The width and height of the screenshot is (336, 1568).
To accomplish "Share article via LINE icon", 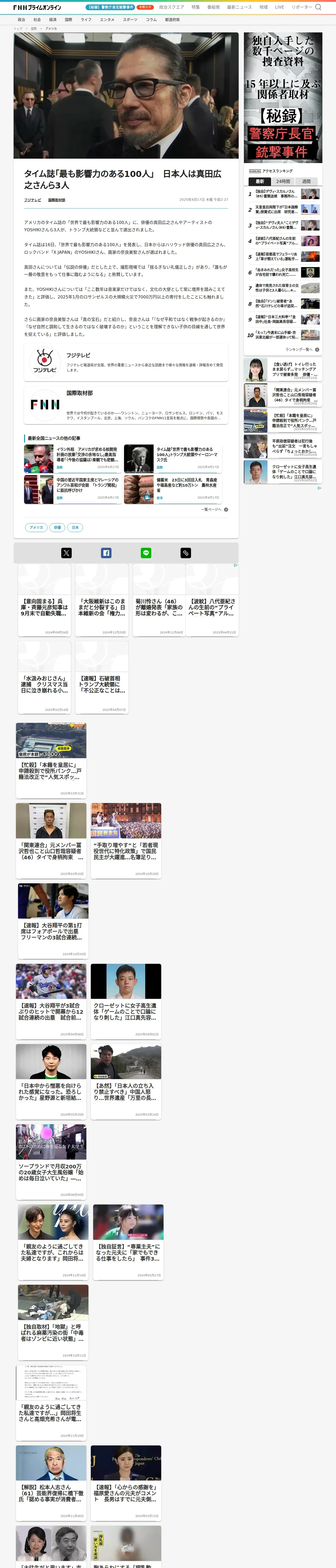I will coord(146,553).
